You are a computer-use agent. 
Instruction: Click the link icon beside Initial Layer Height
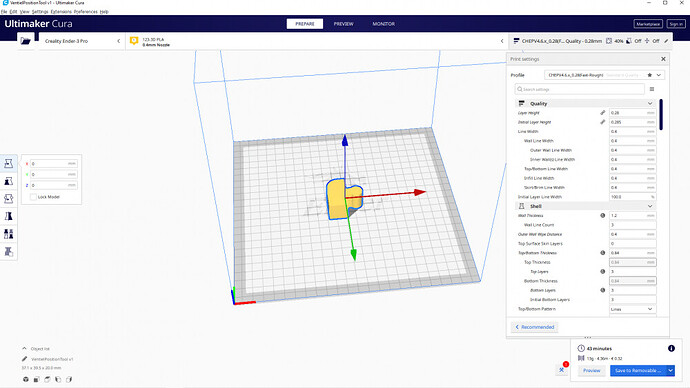[x=602, y=122]
